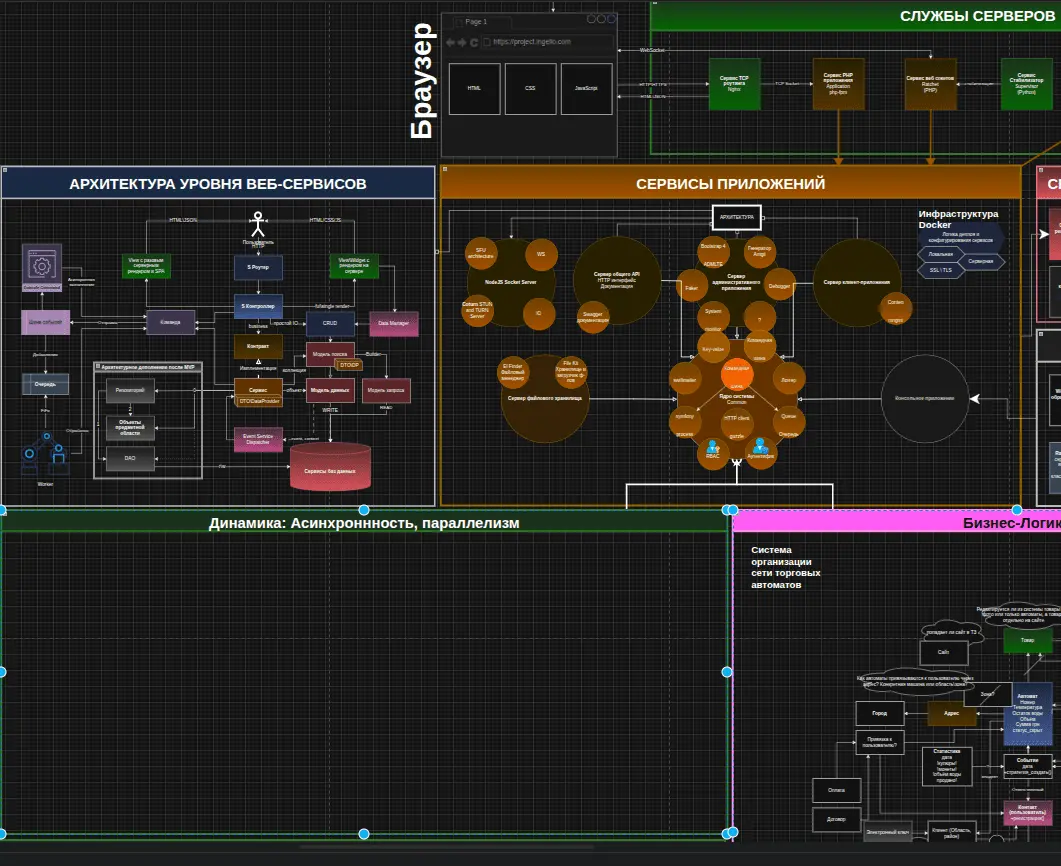Select the Data Manager pink block
1061x866 pixels.
click(x=394, y=324)
